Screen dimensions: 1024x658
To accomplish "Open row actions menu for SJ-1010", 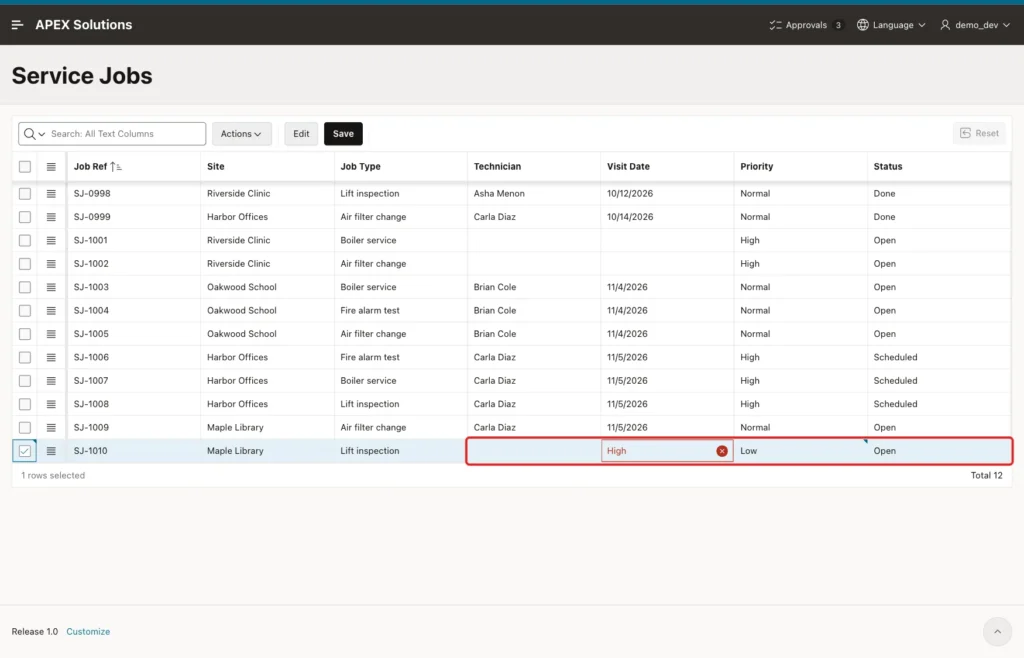I will 51,451.
